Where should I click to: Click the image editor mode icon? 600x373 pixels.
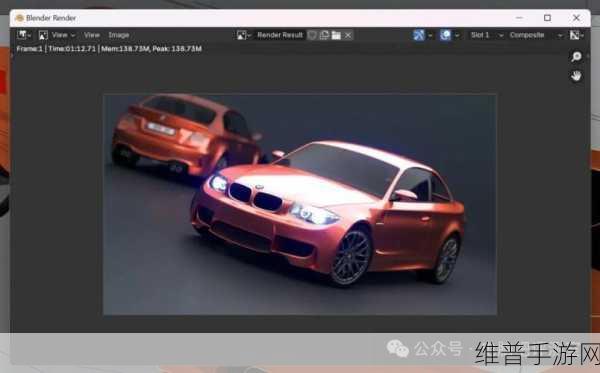tap(43, 35)
